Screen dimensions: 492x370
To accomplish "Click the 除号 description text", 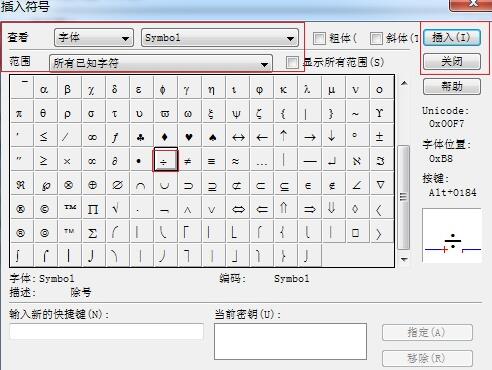I will point(81,292).
